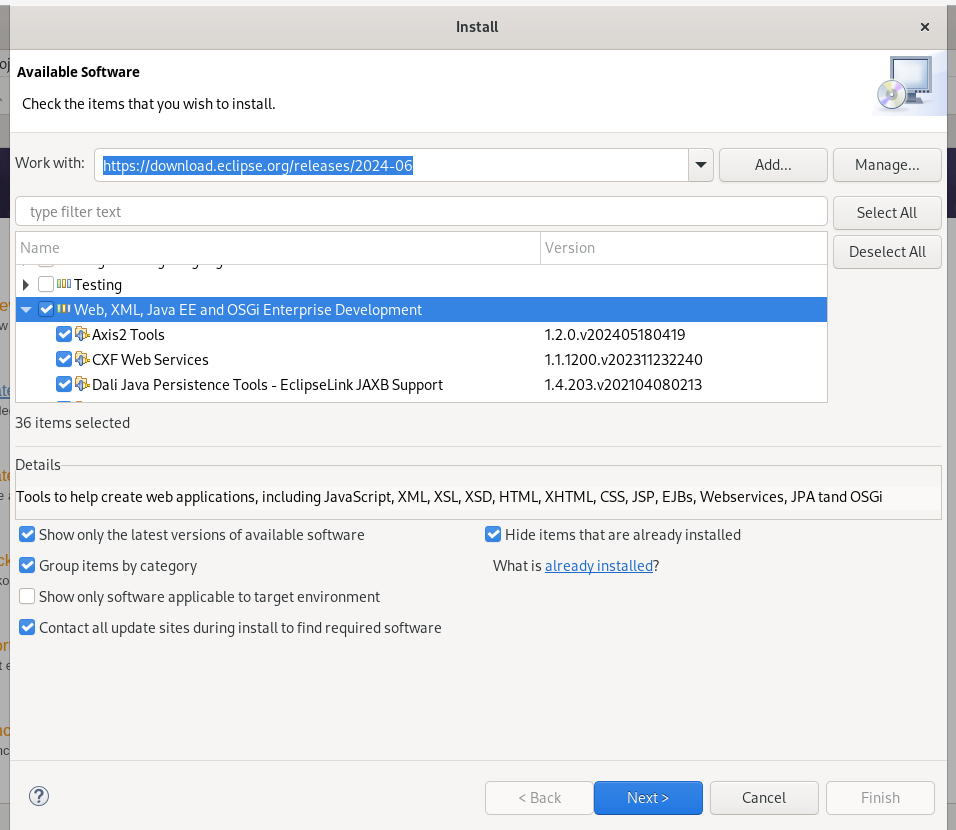Click version 1.1.1200.v202311232240
The width and height of the screenshot is (956, 830).
pos(623,360)
